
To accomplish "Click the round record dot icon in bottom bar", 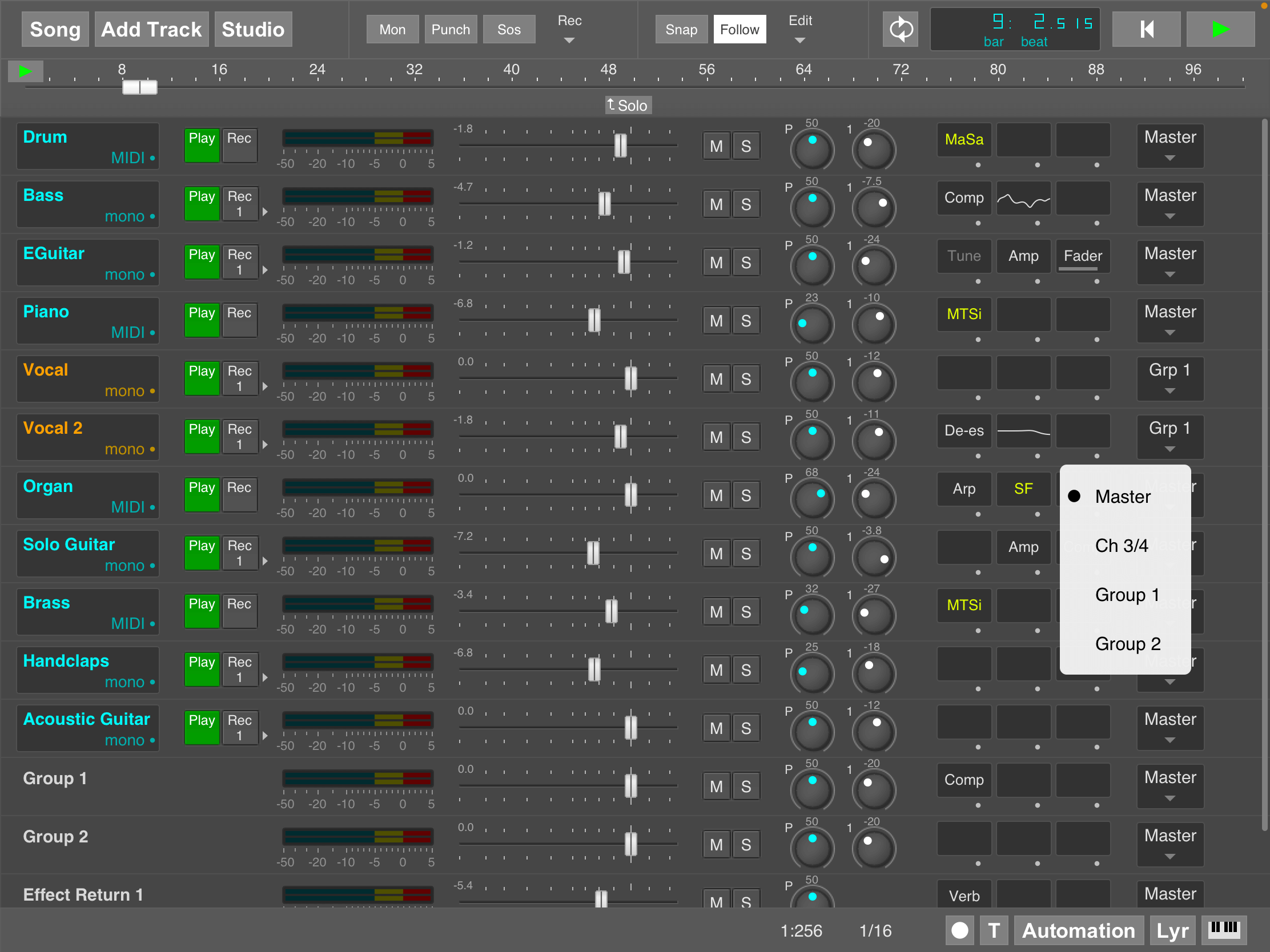I will pos(959,930).
